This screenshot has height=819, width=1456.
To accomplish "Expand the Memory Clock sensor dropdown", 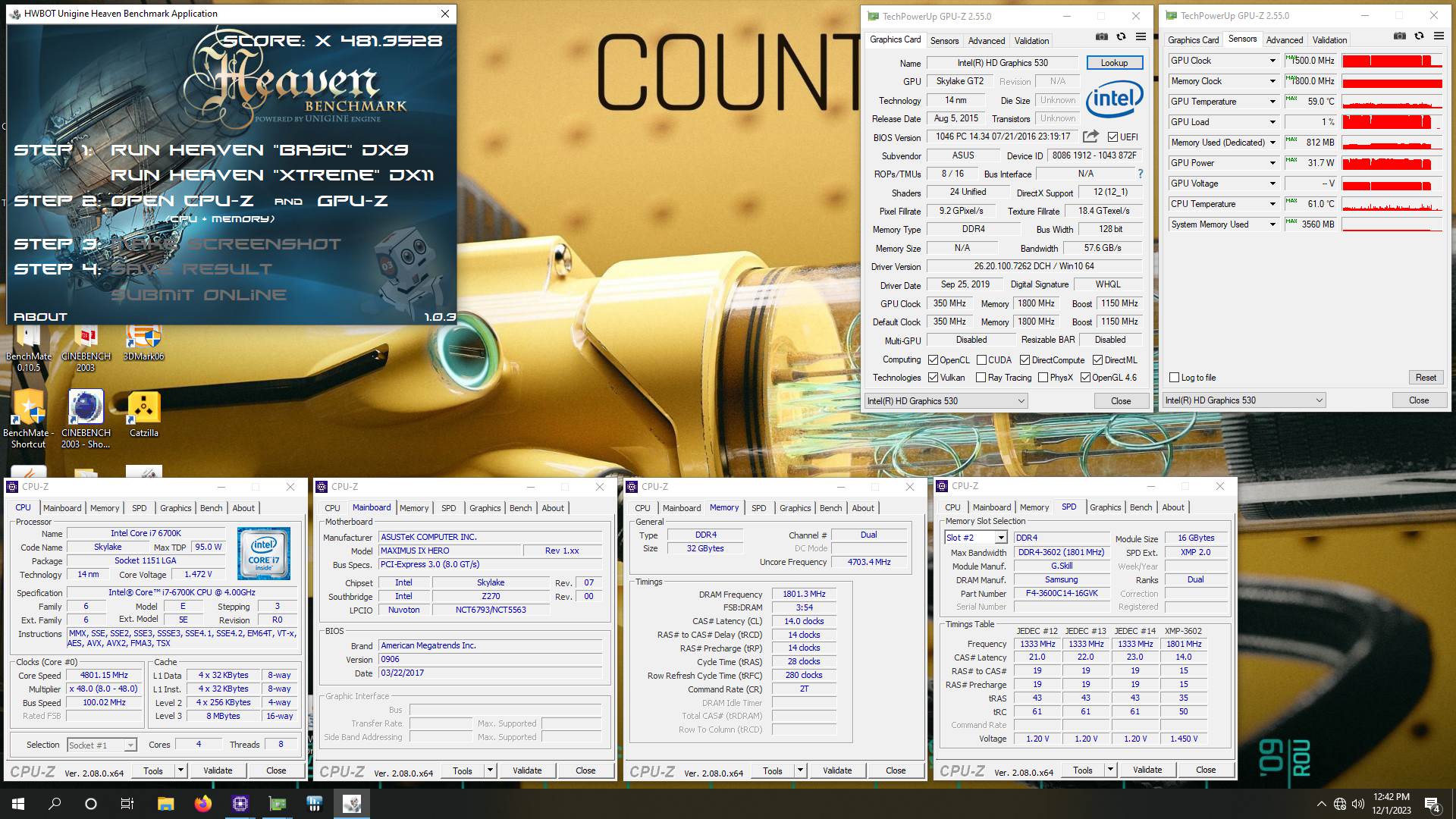I will pyautogui.click(x=1272, y=81).
